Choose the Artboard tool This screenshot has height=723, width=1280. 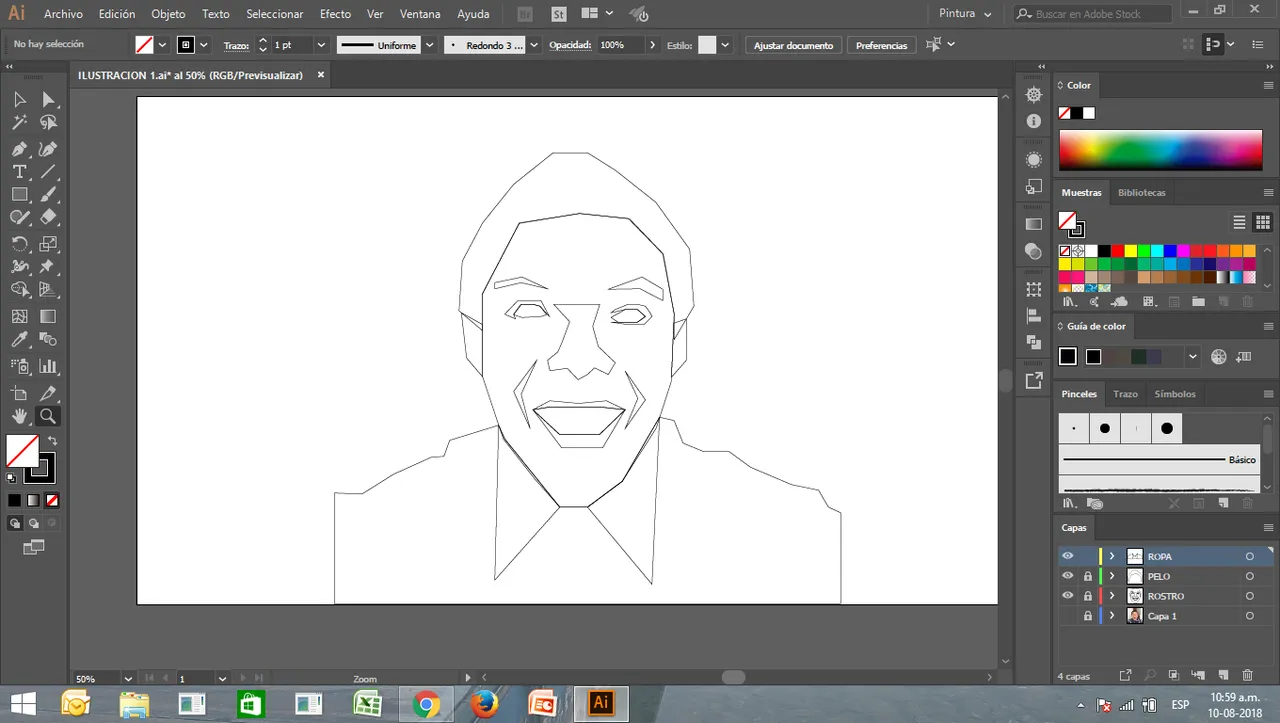[x=19, y=393]
